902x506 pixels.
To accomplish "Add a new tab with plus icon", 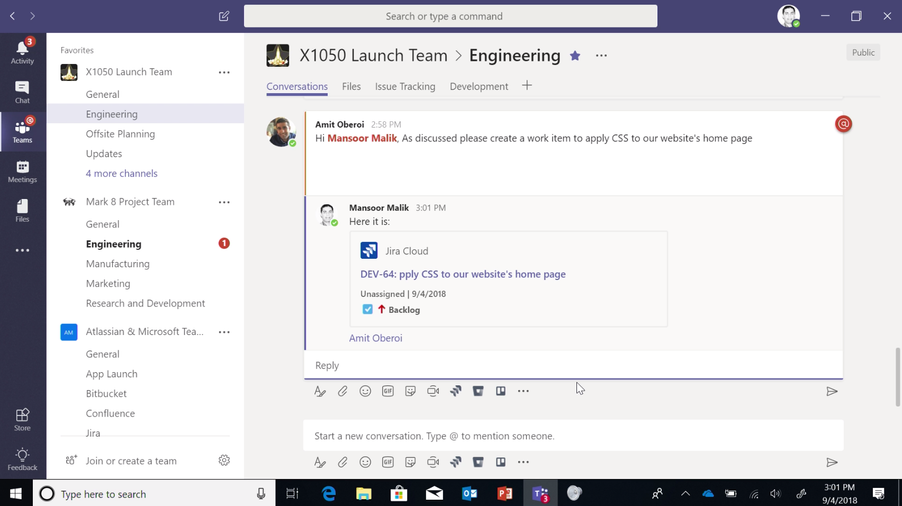I will [x=527, y=86].
